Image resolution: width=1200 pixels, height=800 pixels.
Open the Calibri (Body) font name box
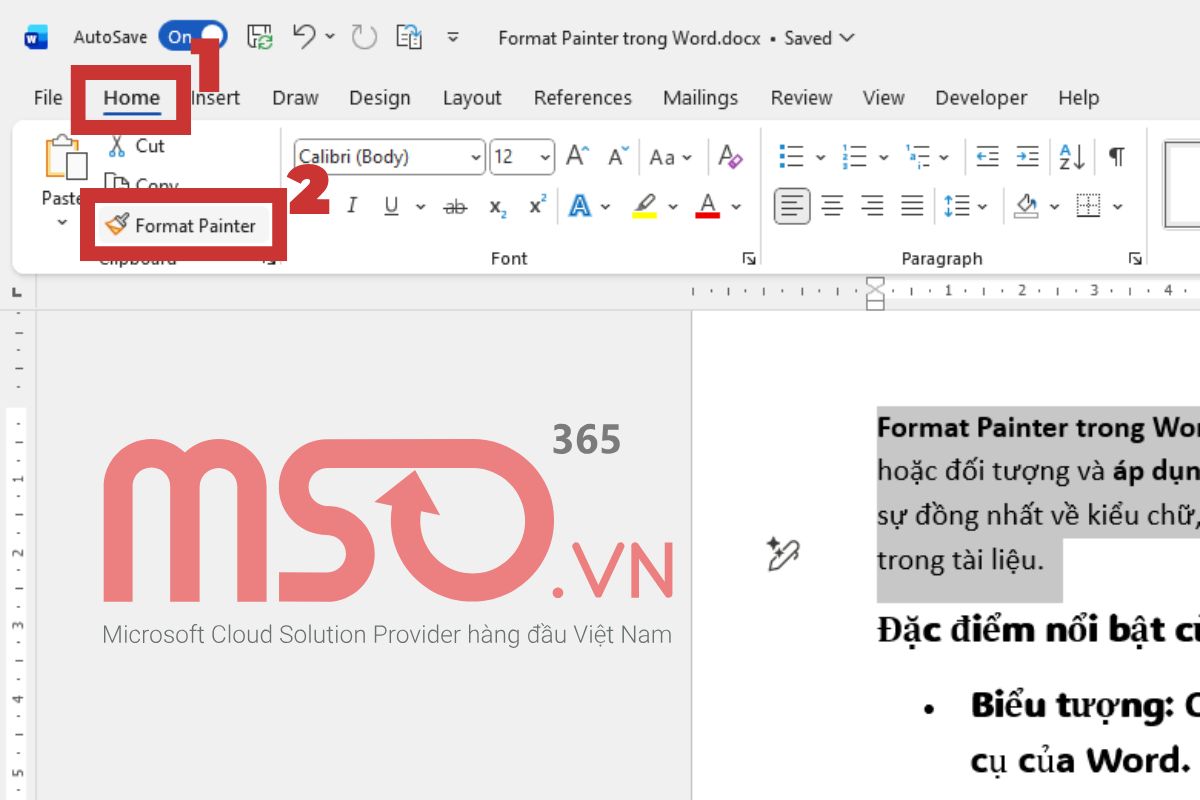pyautogui.click(x=389, y=157)
